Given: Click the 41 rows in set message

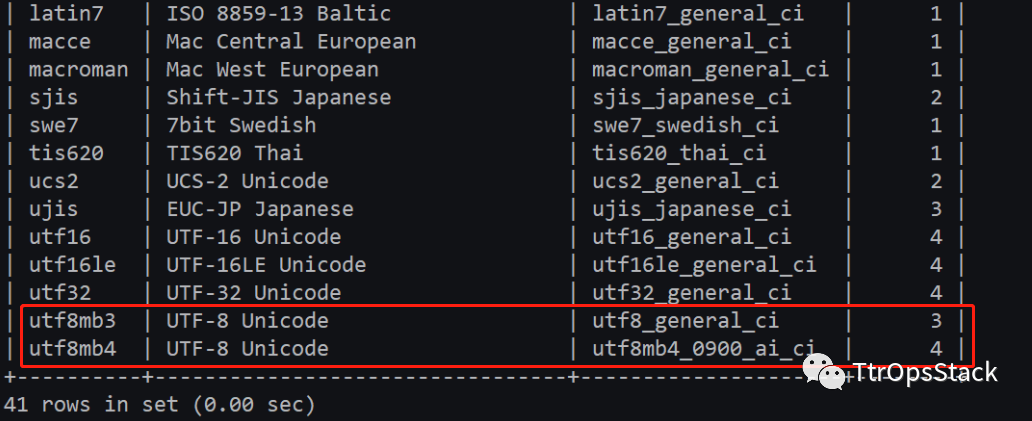Looking at the screenshot, I should coord(159,405).
